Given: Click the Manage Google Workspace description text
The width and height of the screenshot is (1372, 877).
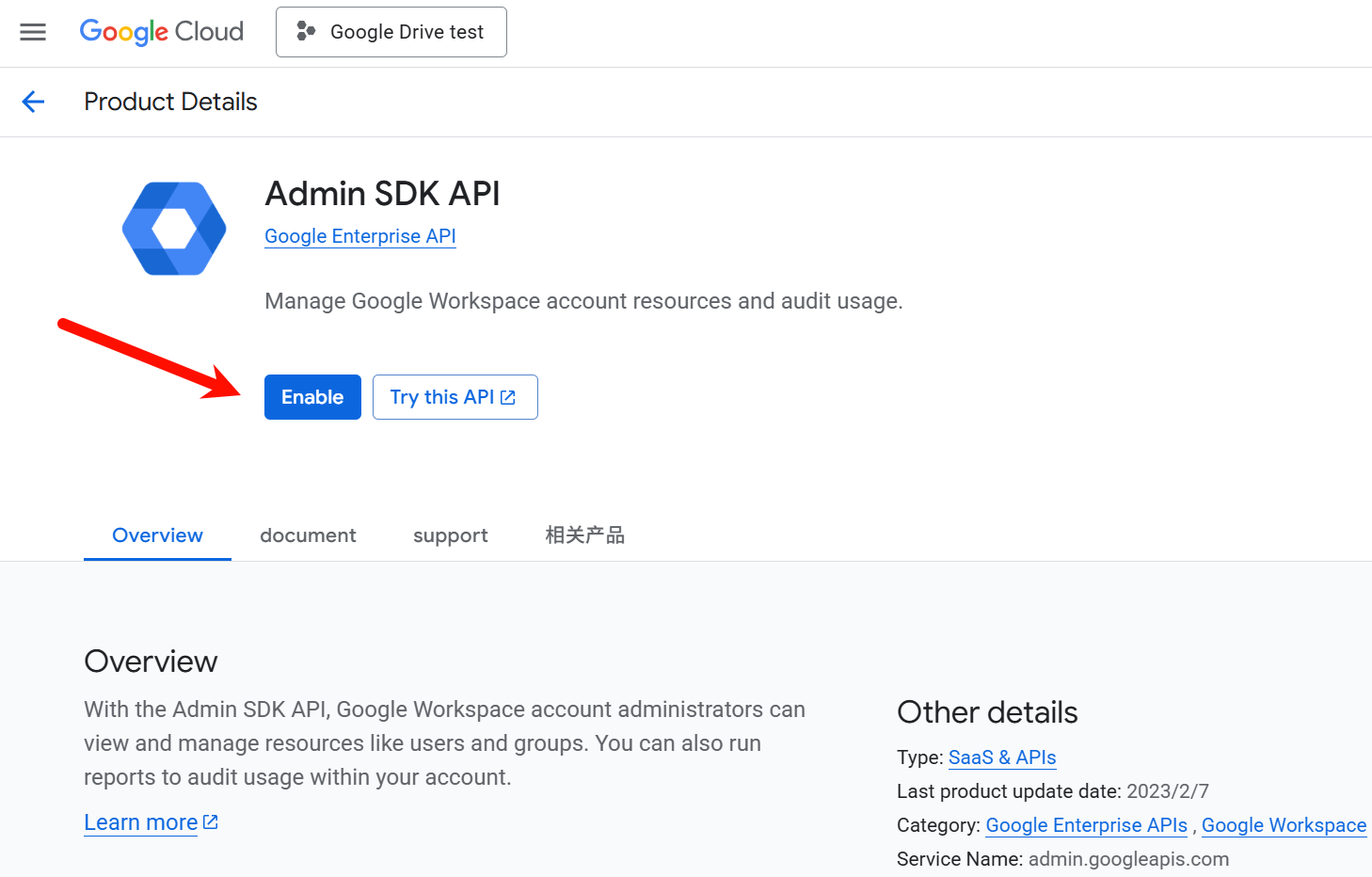Looking at the screenshot, I should (583, 301).
